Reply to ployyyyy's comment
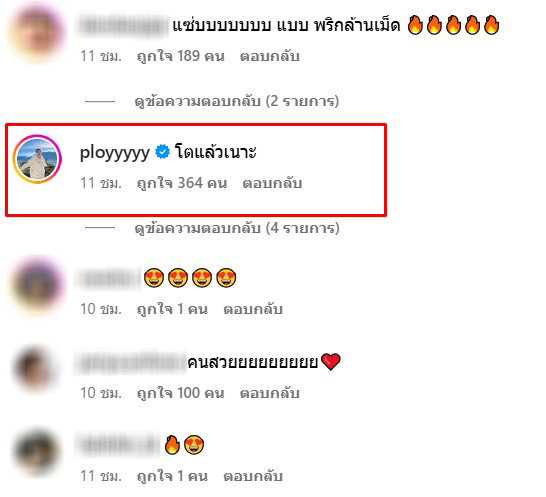Viewport: 546px width, 497px height. pos(272,183)
